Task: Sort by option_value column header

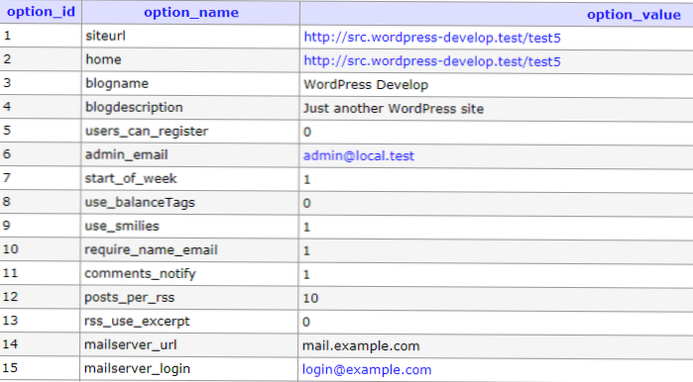Action: click(x=633, y=15)
